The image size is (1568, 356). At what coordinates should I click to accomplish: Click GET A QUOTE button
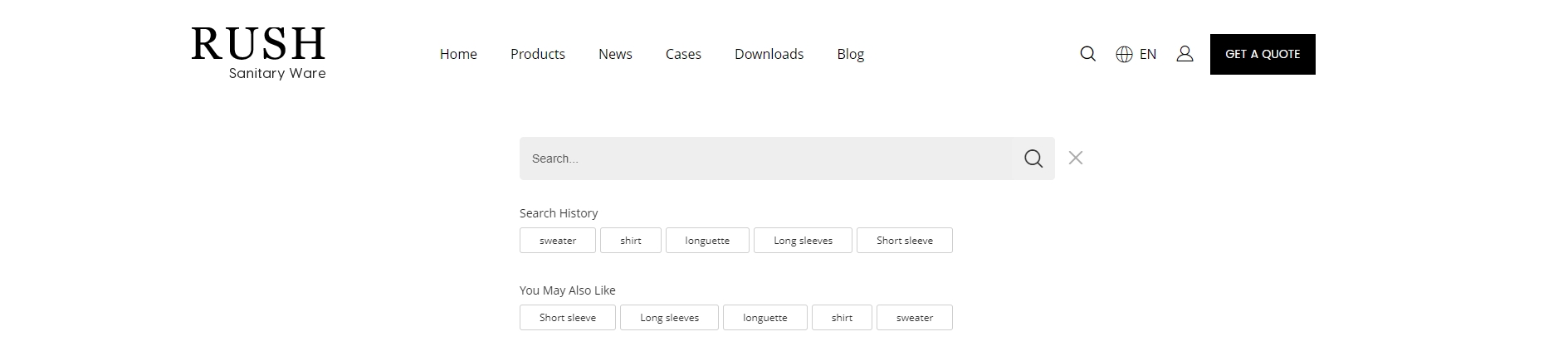pyautogui.click(x=1263, y=54)
